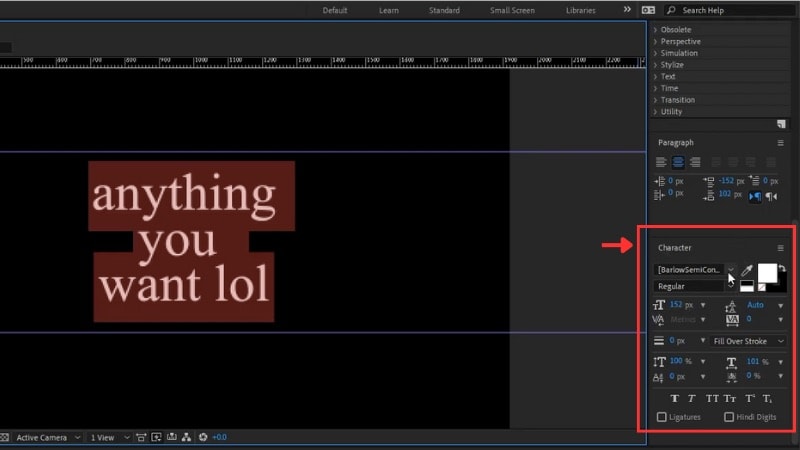Switch to the Default workspace
800x450 pixels.
coord(335,10)
